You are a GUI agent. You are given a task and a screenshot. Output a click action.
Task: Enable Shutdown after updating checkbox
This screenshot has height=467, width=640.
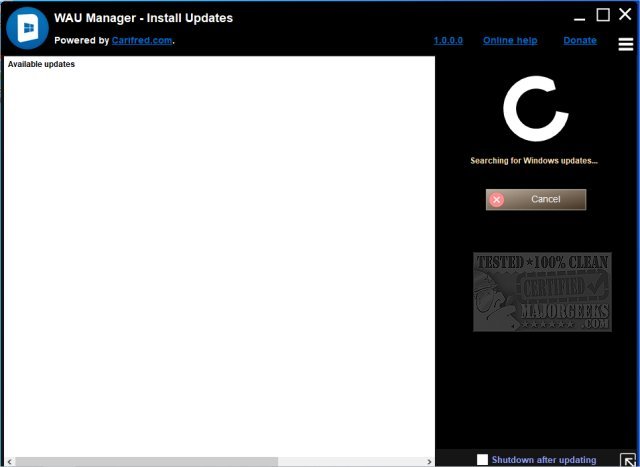pyautogui.click(x=482, y=460)
